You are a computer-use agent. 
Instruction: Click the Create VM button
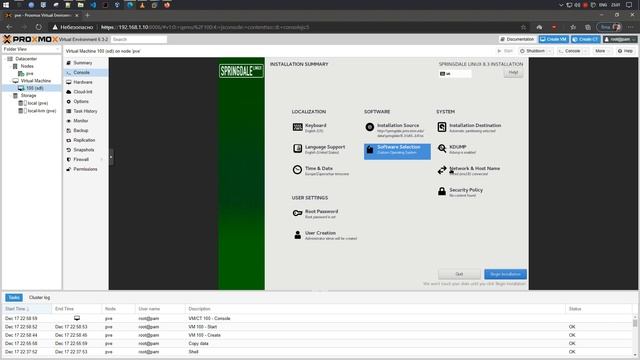point(553,39)
